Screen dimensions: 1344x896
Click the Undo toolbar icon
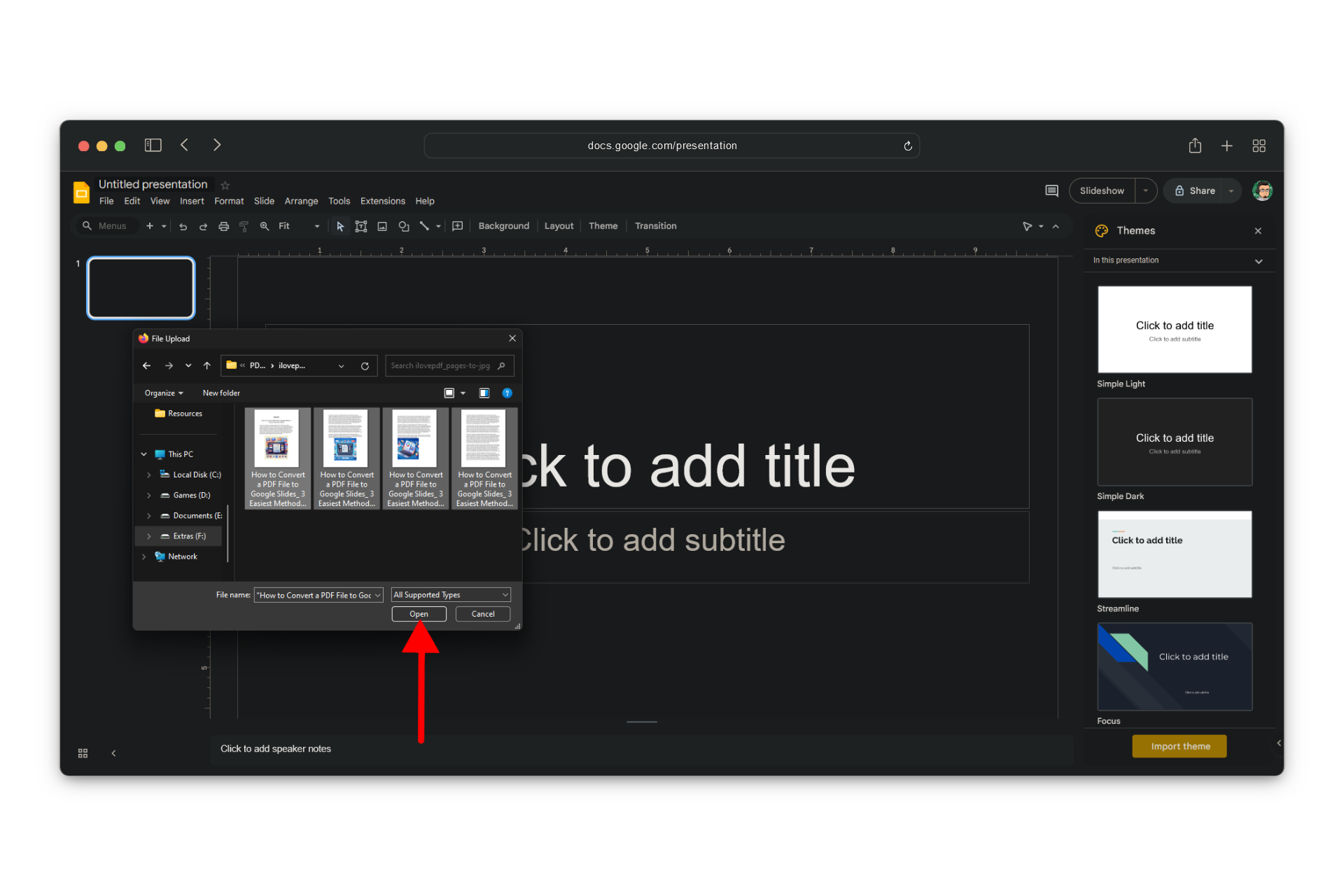click(183, 226)
